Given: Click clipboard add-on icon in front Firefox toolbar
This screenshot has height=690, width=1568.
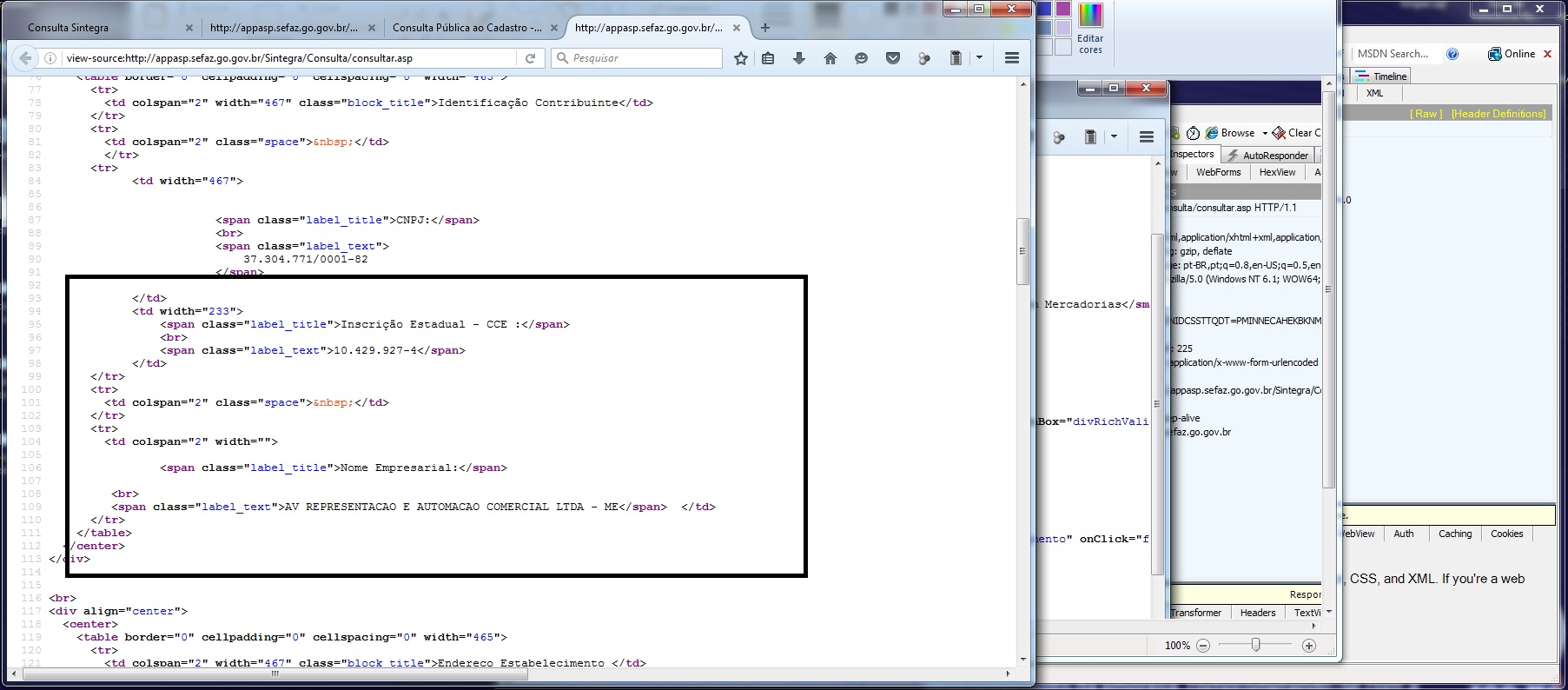Looking at the screenshot, I should 956,58.
